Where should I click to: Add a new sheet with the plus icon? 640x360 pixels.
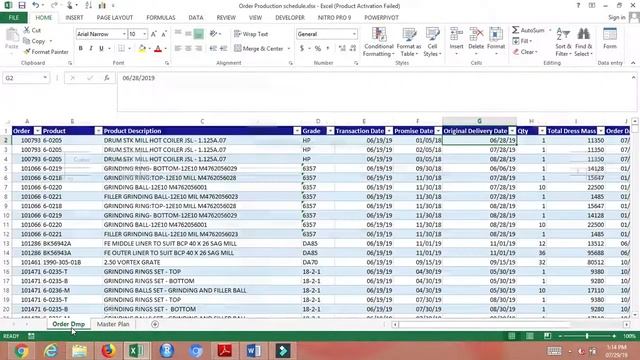155,324
